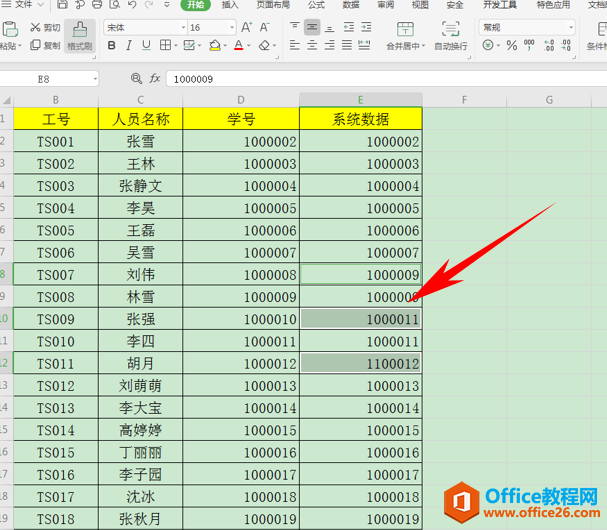
Task: Apply distributed alignment
Action: (364, 45)
